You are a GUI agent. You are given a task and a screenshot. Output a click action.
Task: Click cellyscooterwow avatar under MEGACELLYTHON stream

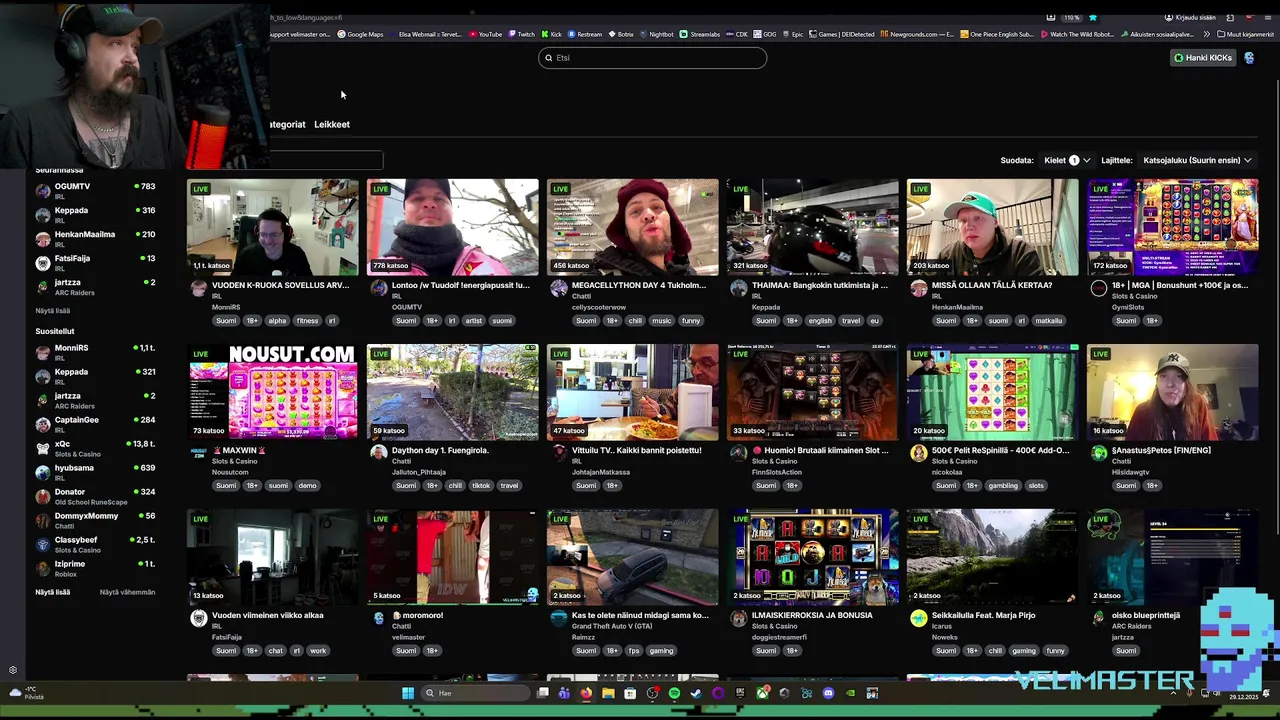click(559, 288)
